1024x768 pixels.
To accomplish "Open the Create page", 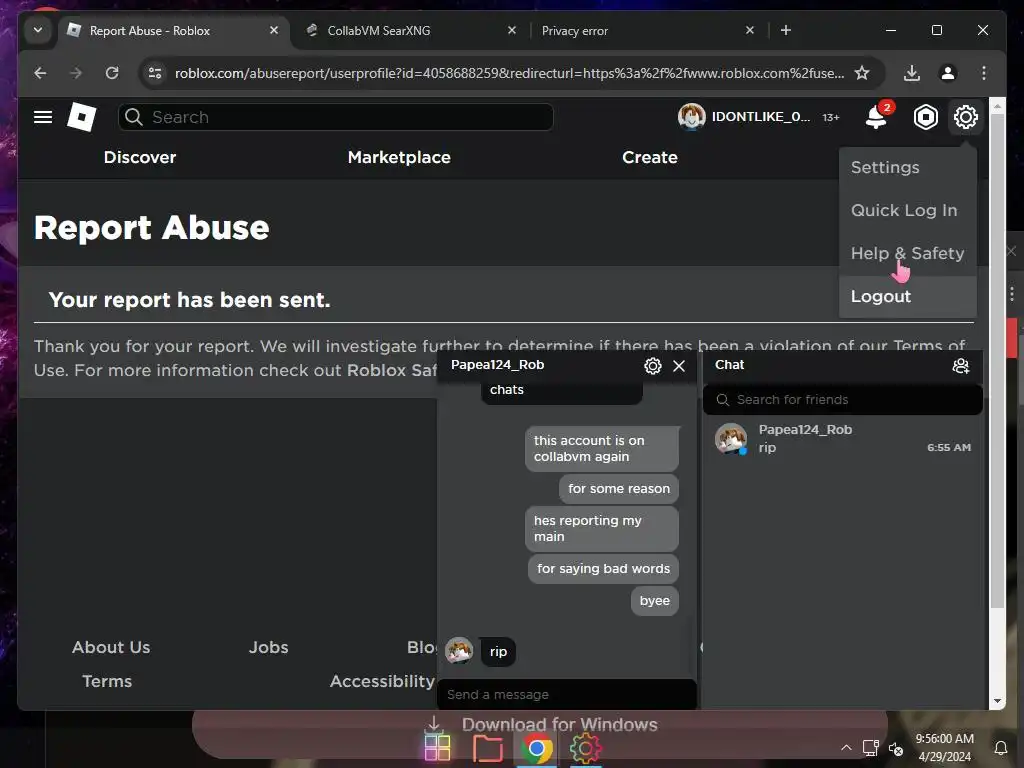I will (x=650, y=157).
